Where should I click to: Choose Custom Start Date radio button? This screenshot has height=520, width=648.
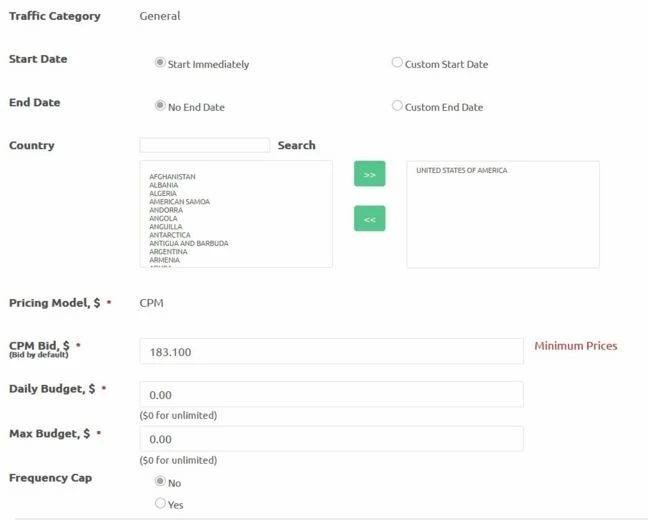397,63
